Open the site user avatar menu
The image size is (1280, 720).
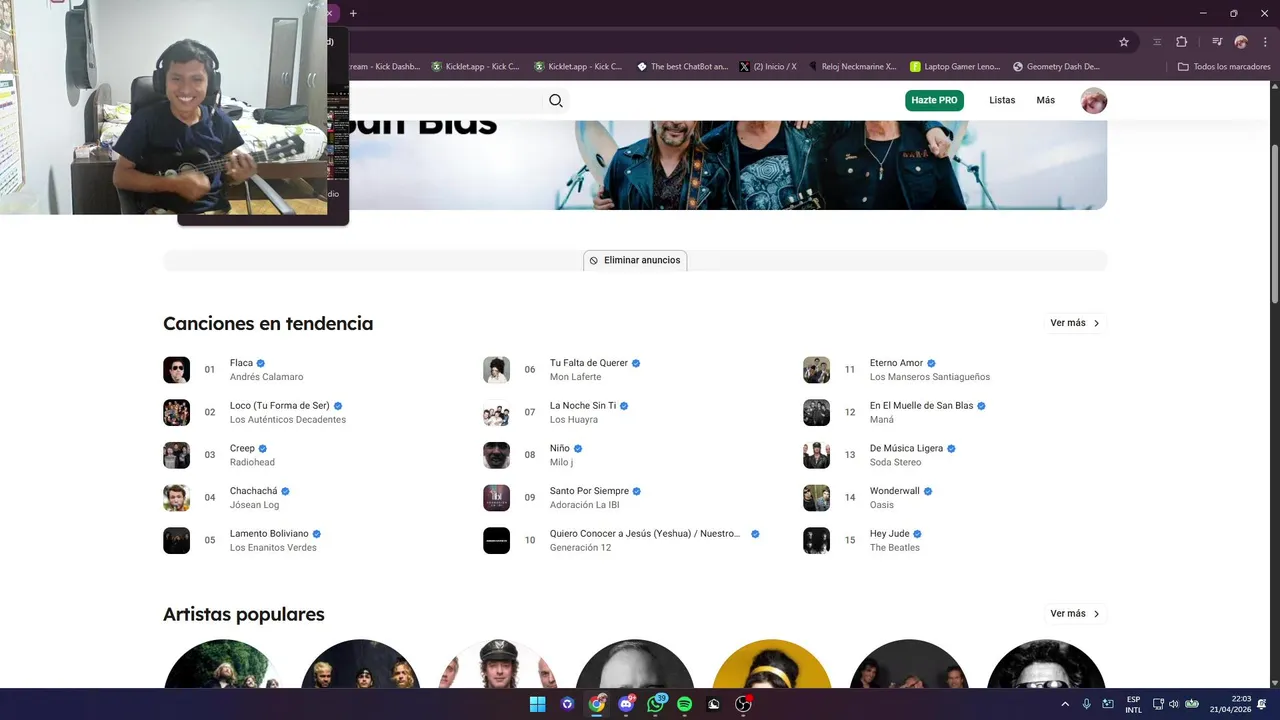click(1094, 100)
